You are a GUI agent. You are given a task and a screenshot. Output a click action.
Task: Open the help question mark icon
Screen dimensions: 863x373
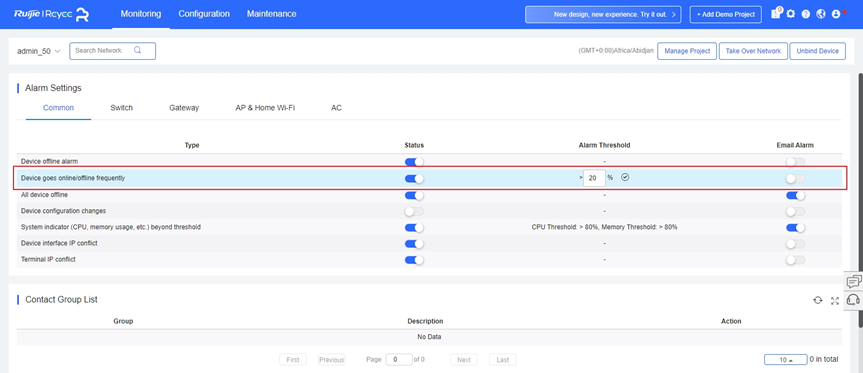[806, 14]
